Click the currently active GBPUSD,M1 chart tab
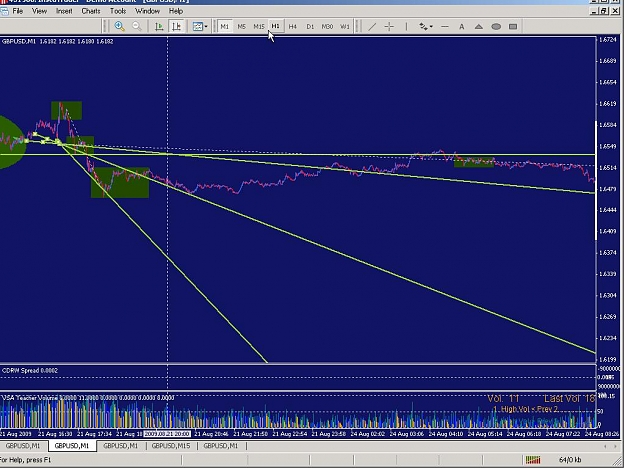This screenshot has height=469, width=625. coord(72,446)
